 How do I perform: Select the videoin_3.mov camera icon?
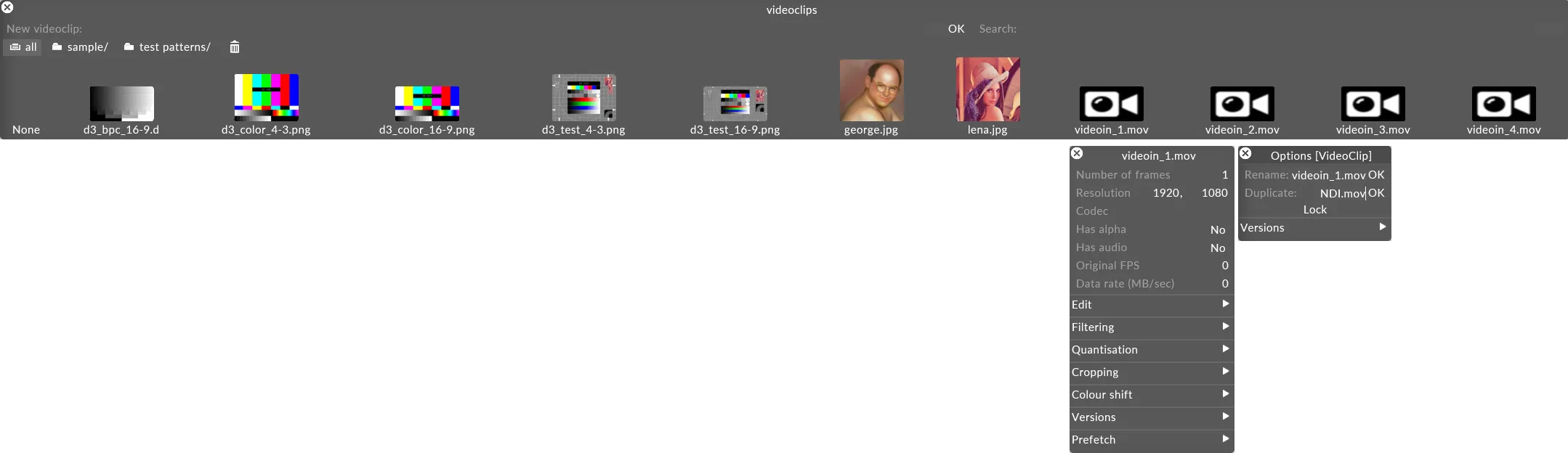tap(1373, 104)
